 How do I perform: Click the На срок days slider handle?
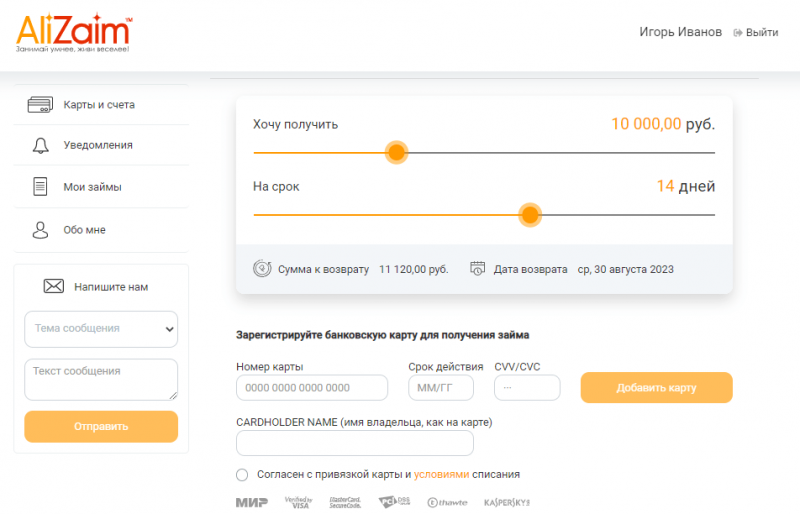coord(530,214)
